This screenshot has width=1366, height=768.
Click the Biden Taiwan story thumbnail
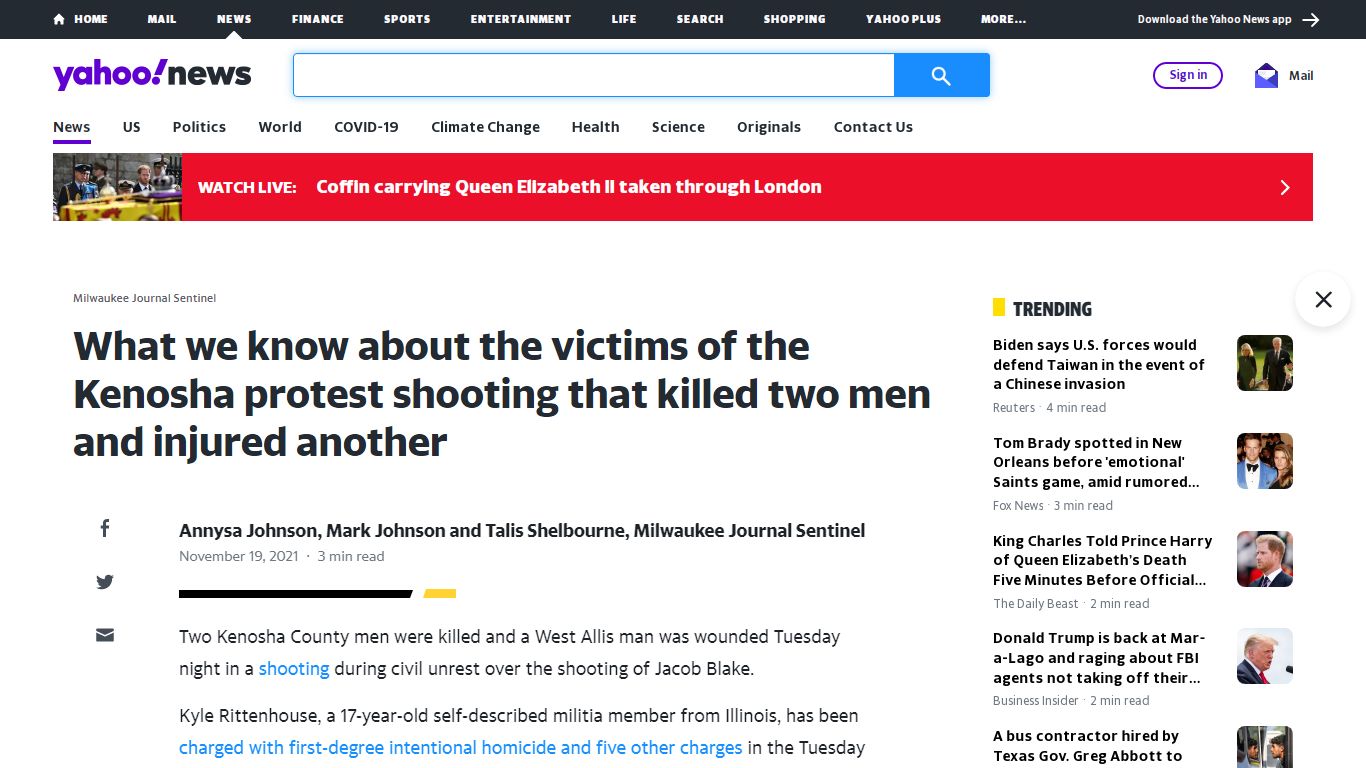1265,363
